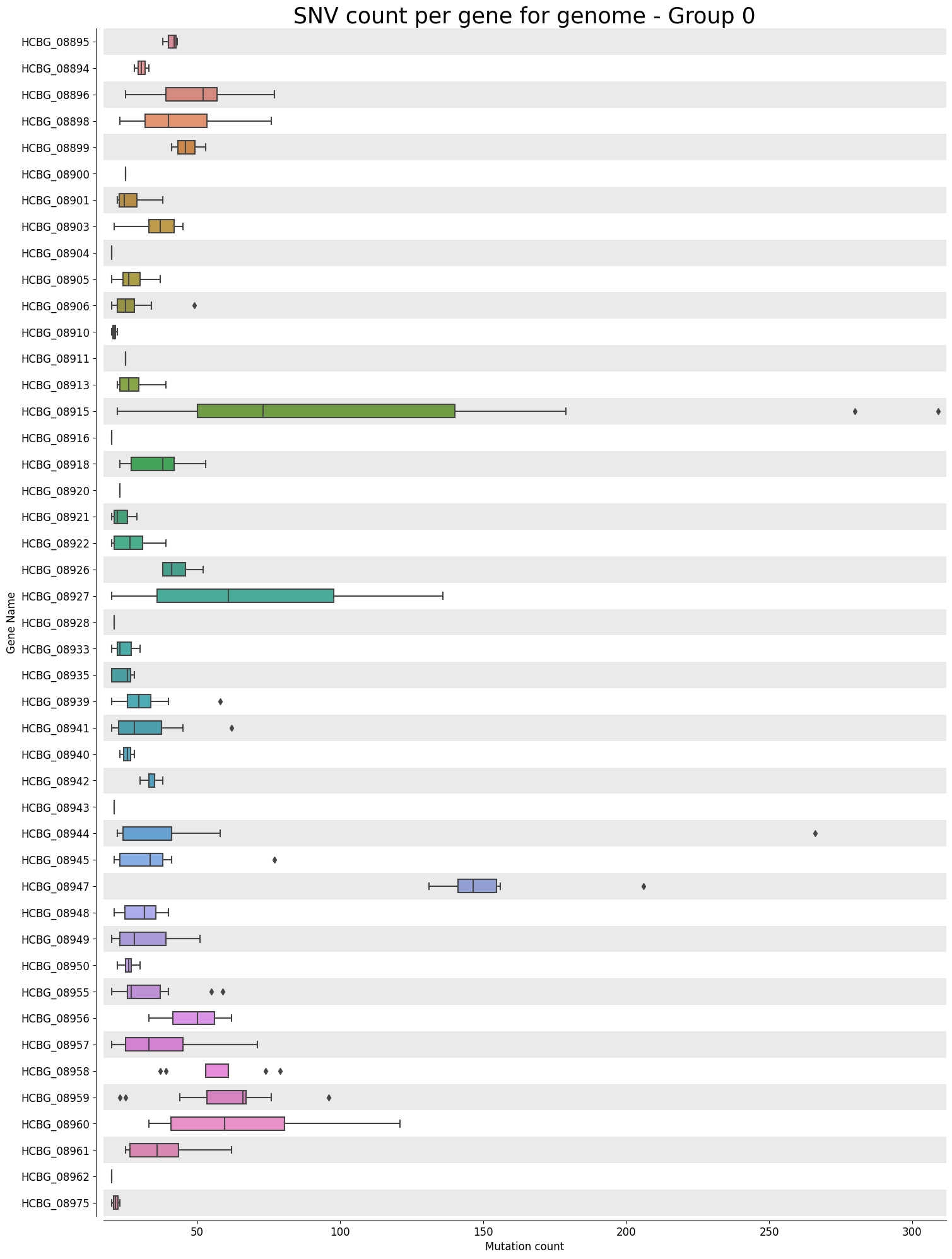Select the HCBG_08960 pink box
The height and width of the screenshot is (1259, 952).
point(228,1124)
